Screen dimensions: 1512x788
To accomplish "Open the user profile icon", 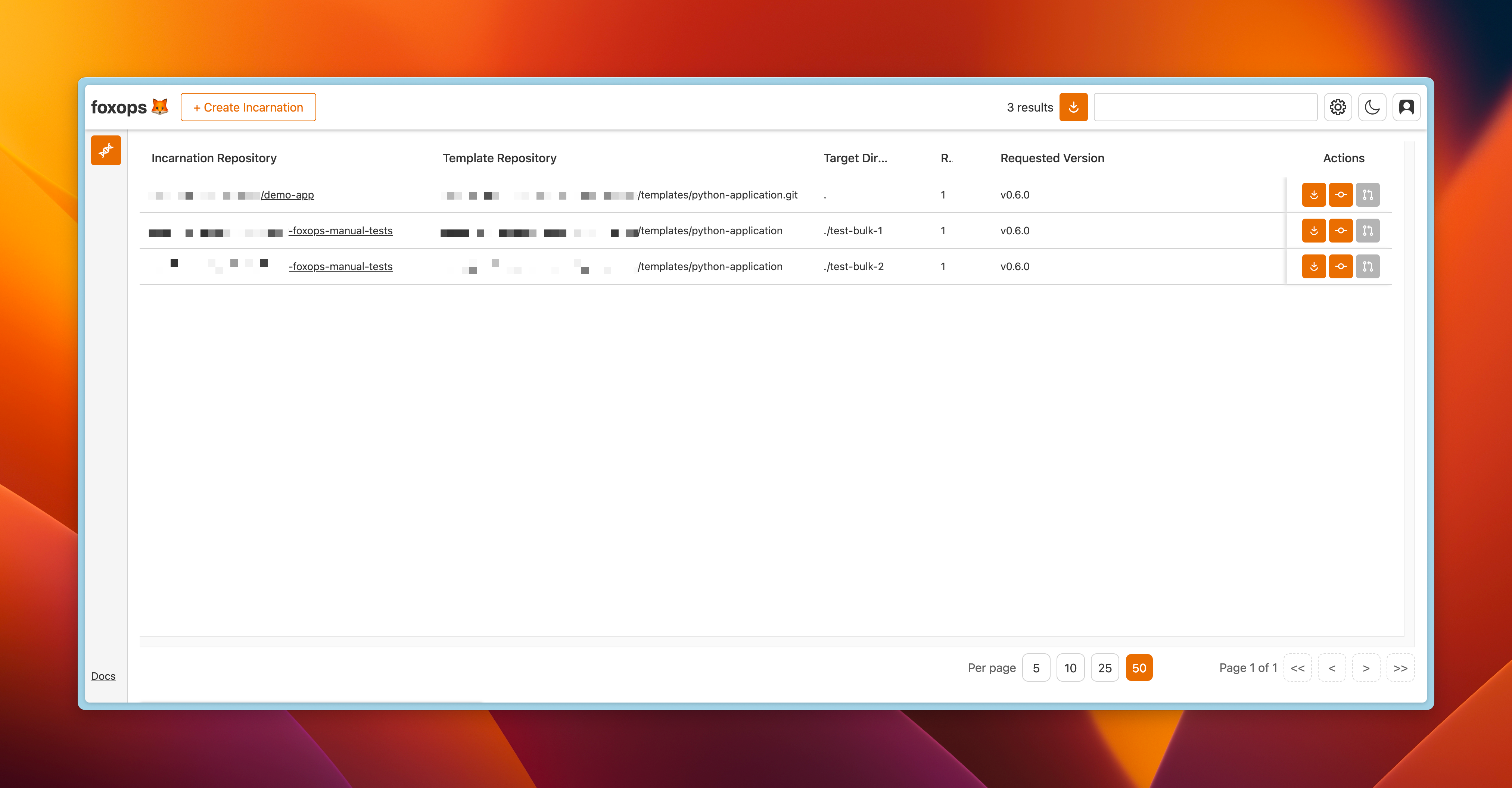I will coord(1406,107).
